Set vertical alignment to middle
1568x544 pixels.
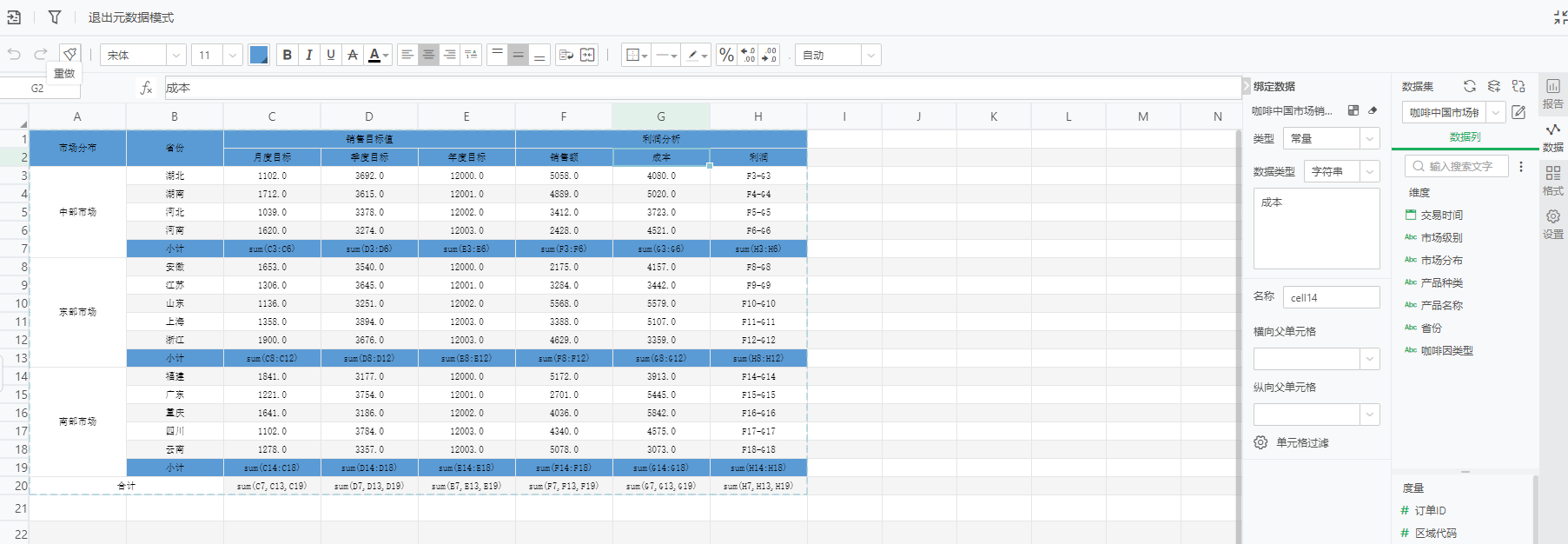[x=518, y=55]
